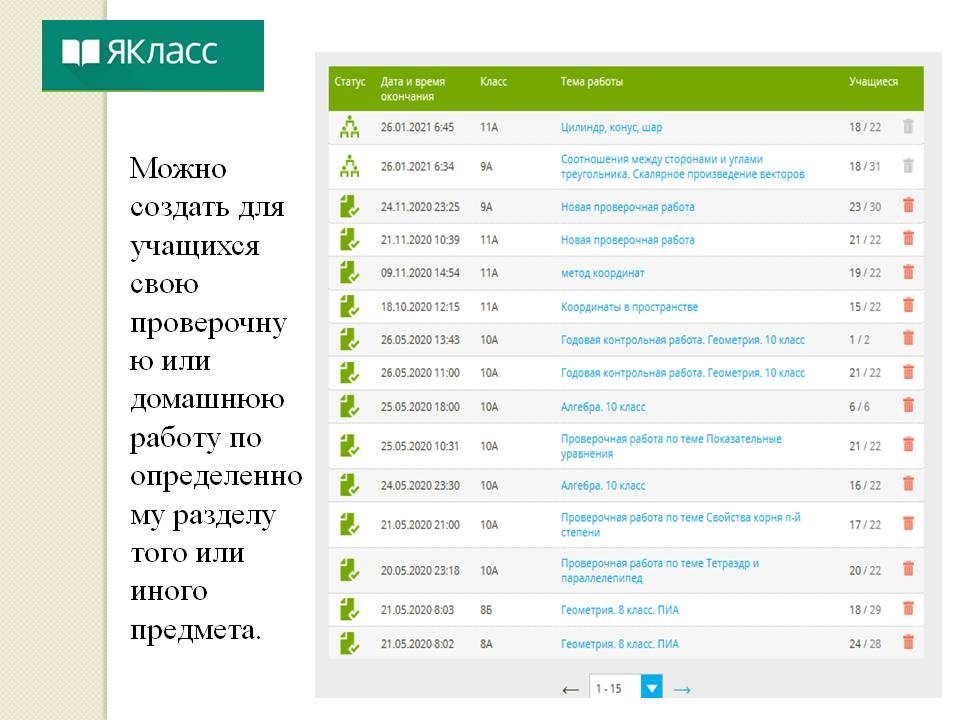The width and height of the screenshot is (960, 720).
Task: Delete the Тетраэдр и параллелепипед test
Action: point(908,569)
